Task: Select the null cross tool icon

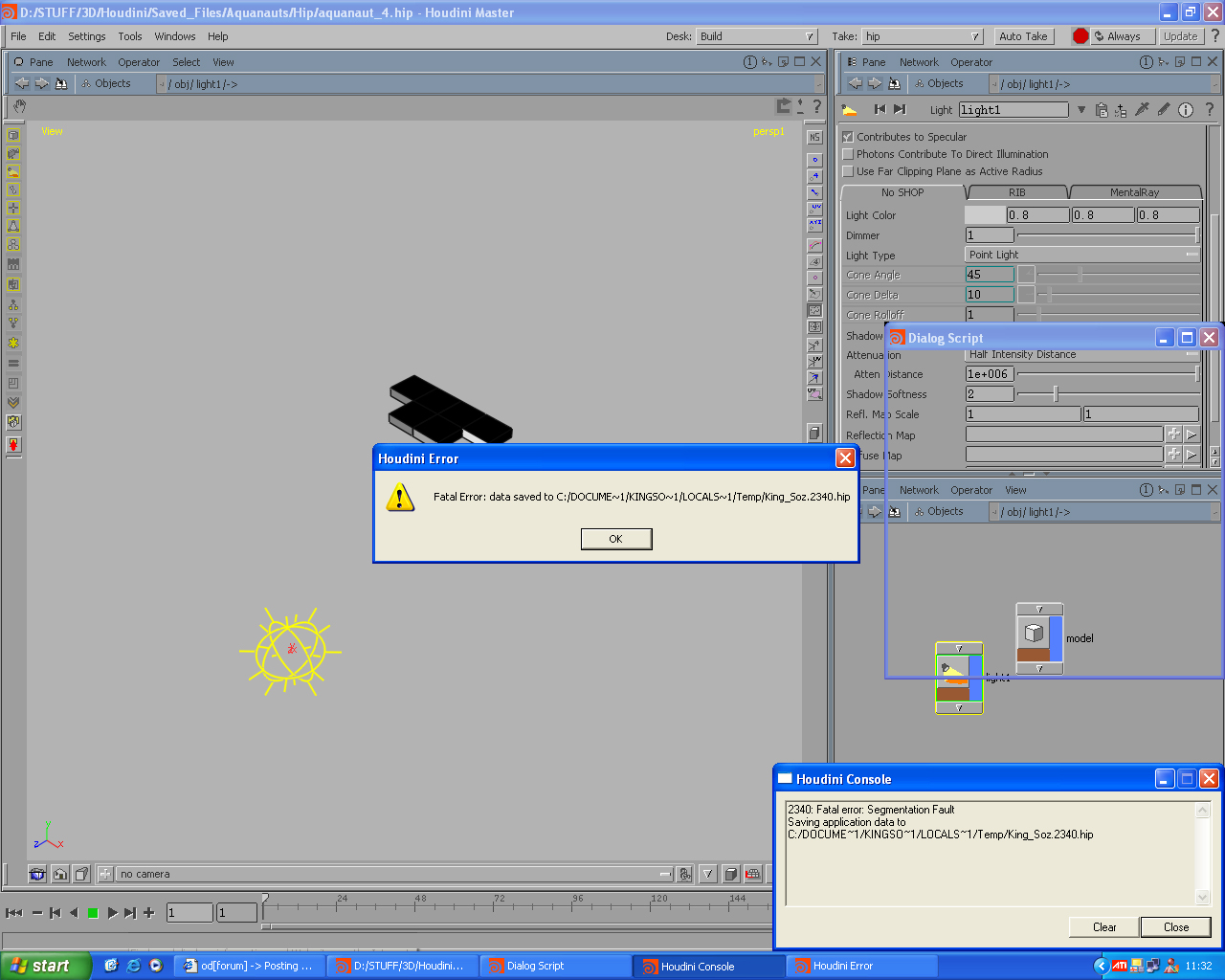Action: 13,208
